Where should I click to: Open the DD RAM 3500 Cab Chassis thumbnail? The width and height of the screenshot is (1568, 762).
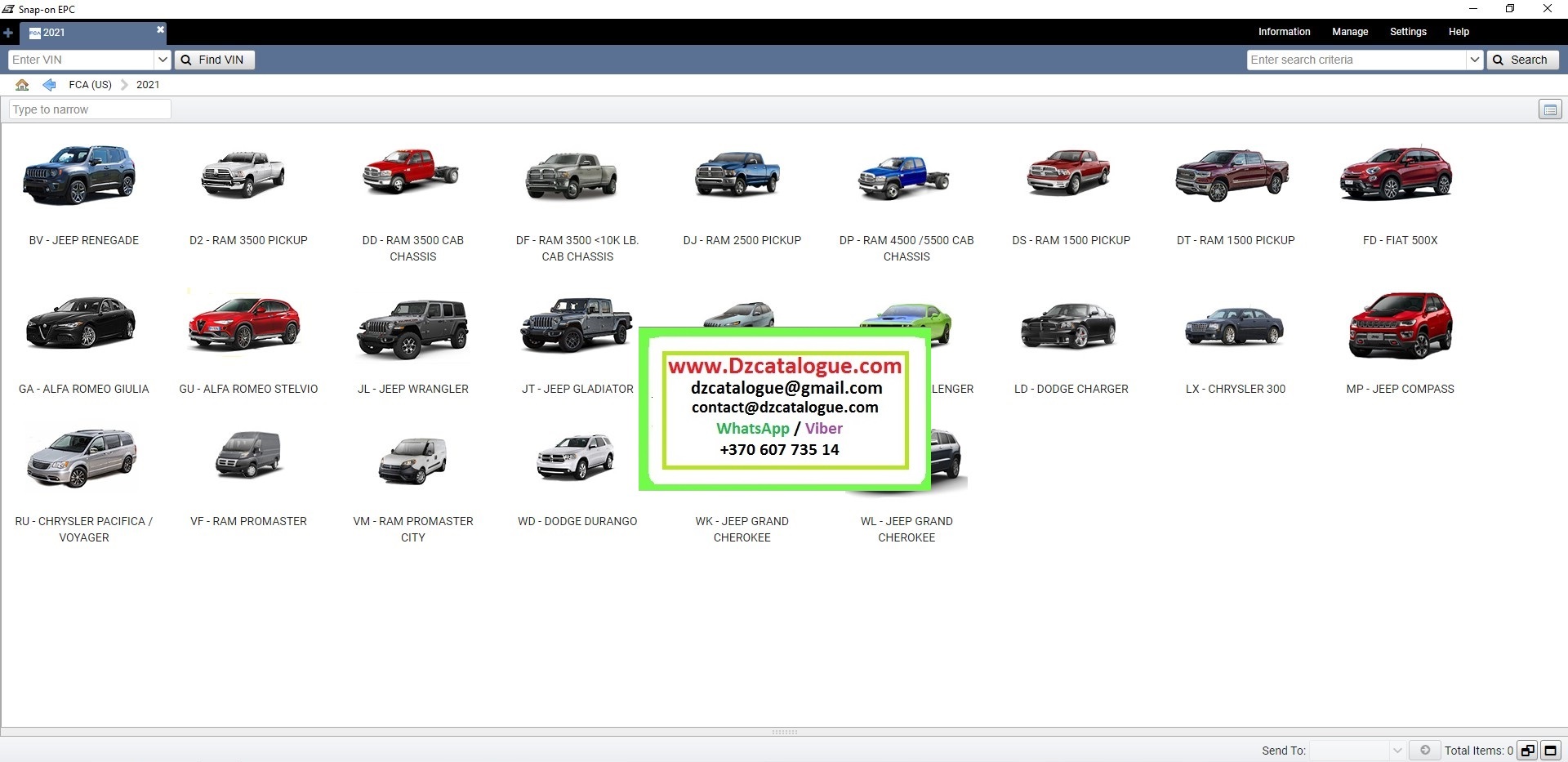[412, 171]
